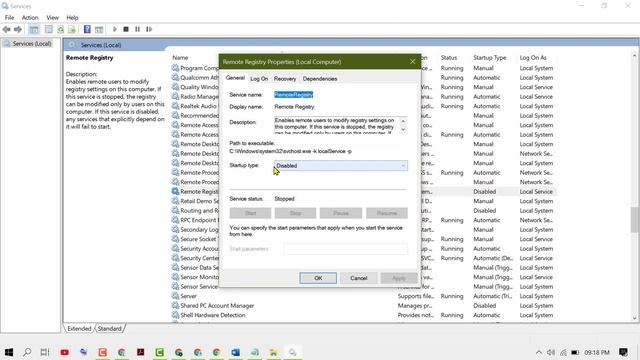Image resolution: width=640 pixels, height=360 pixels.
Task: Click the Stop Service square icon
Action: point(126,29)
